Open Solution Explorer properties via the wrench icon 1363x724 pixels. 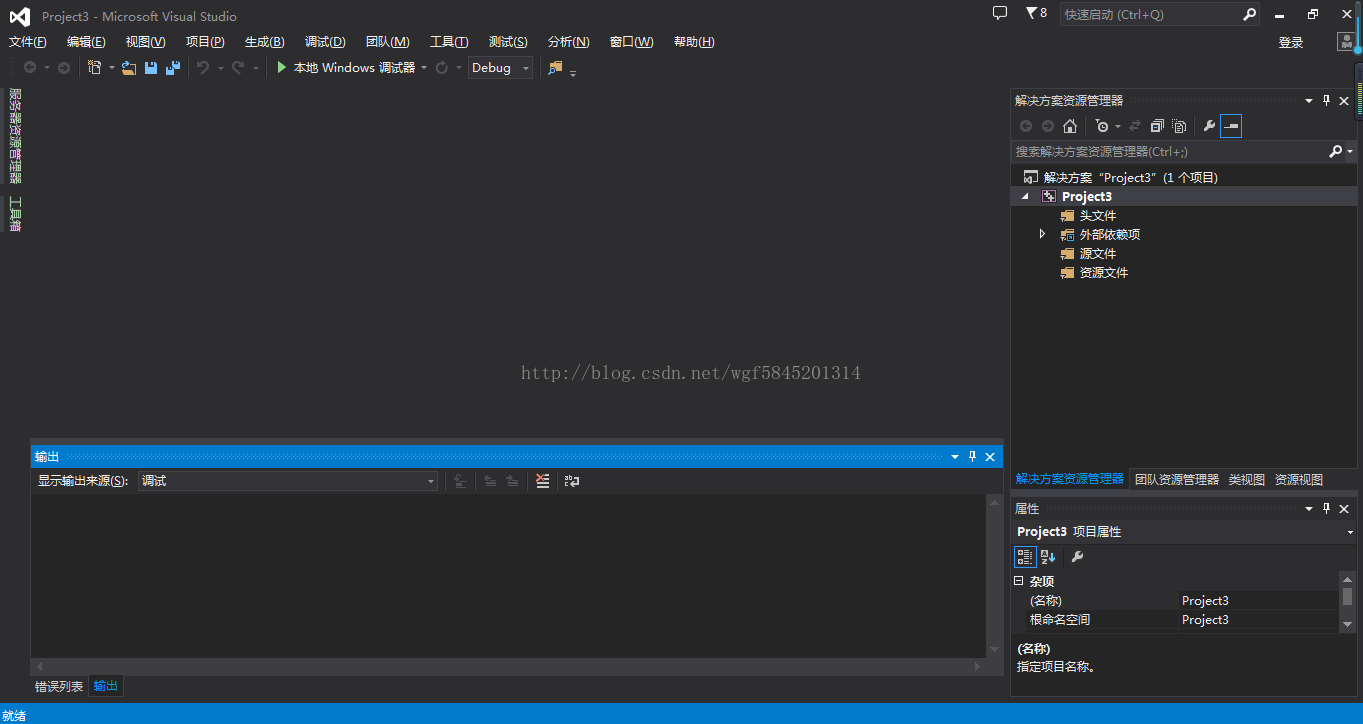coord(1210,126)
